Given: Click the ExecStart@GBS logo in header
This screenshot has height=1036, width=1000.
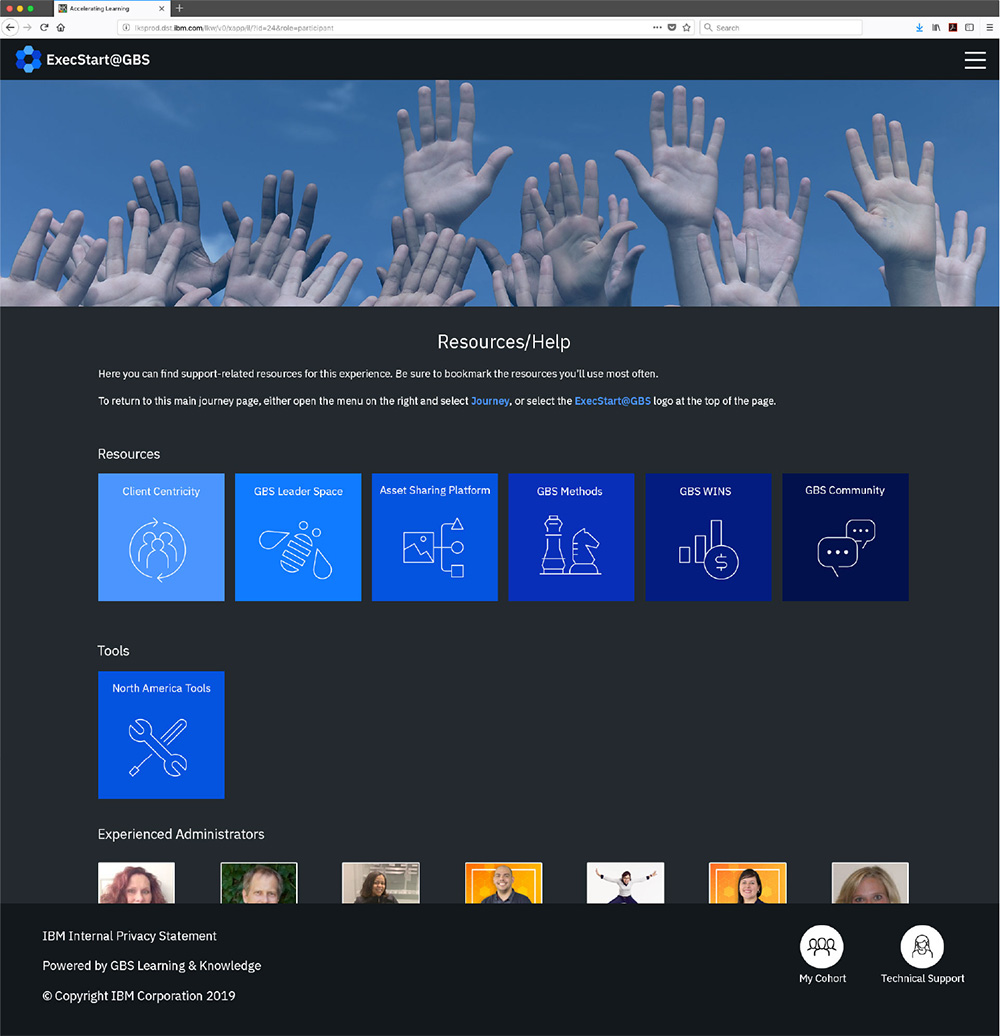Looking at the screenshot, I should 83,60.
